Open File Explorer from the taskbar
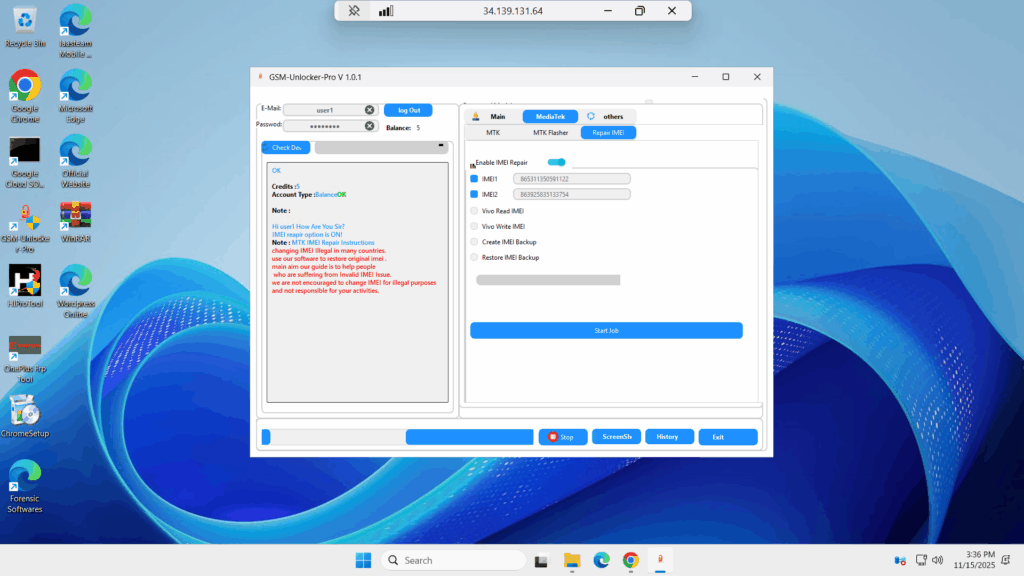This screenshot has height=576, width=1024. coord(572,560)
